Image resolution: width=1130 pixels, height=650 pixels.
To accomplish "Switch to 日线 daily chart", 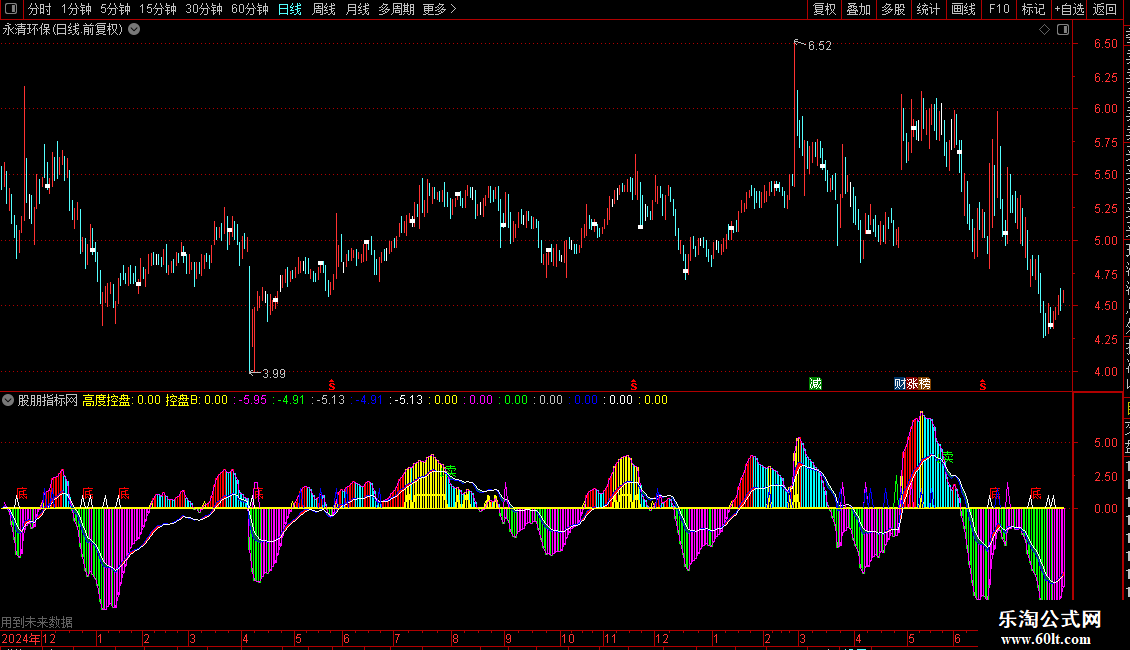I will pyautogui.click(x=290, y=9).
